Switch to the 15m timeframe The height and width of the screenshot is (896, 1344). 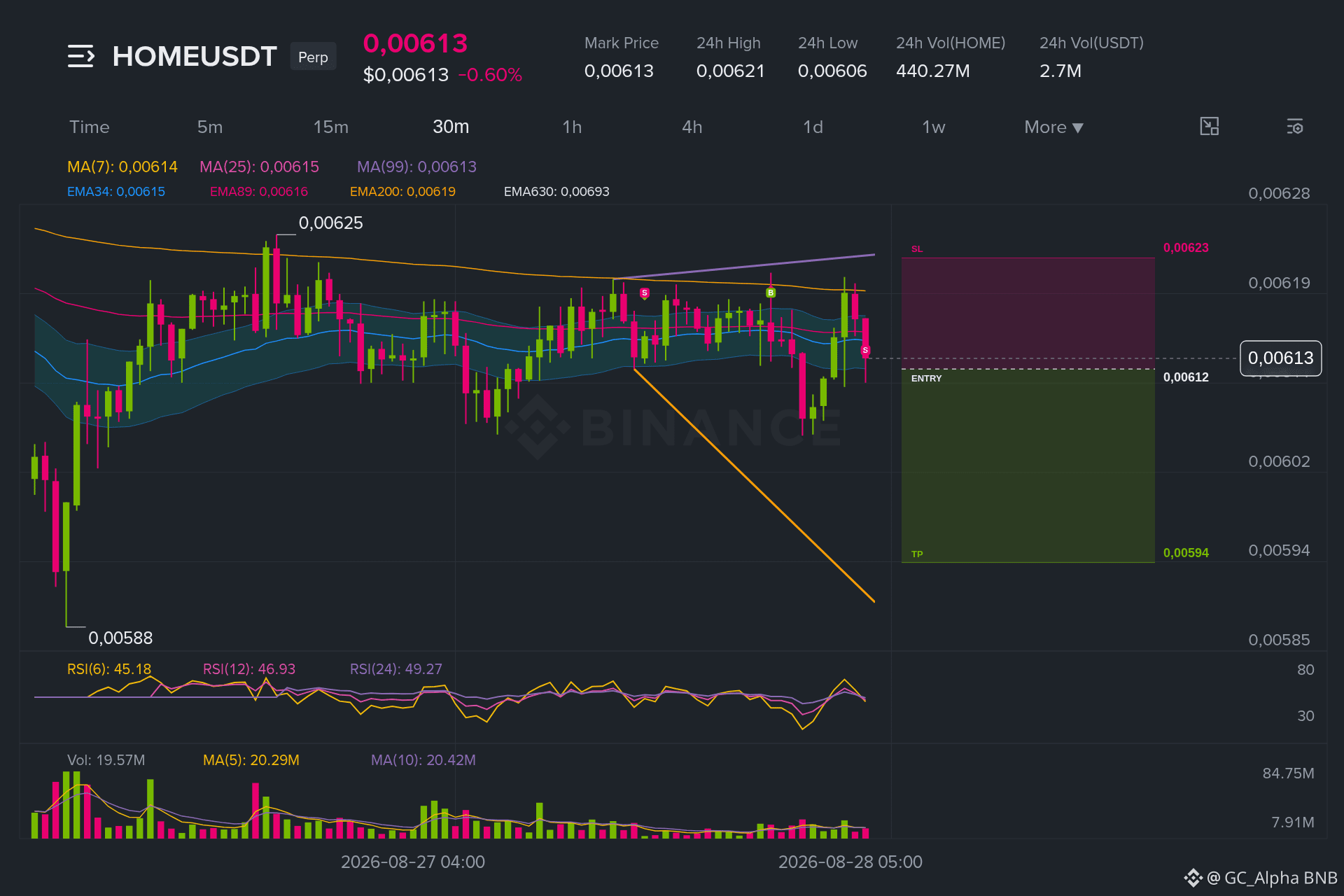point(331,127)
